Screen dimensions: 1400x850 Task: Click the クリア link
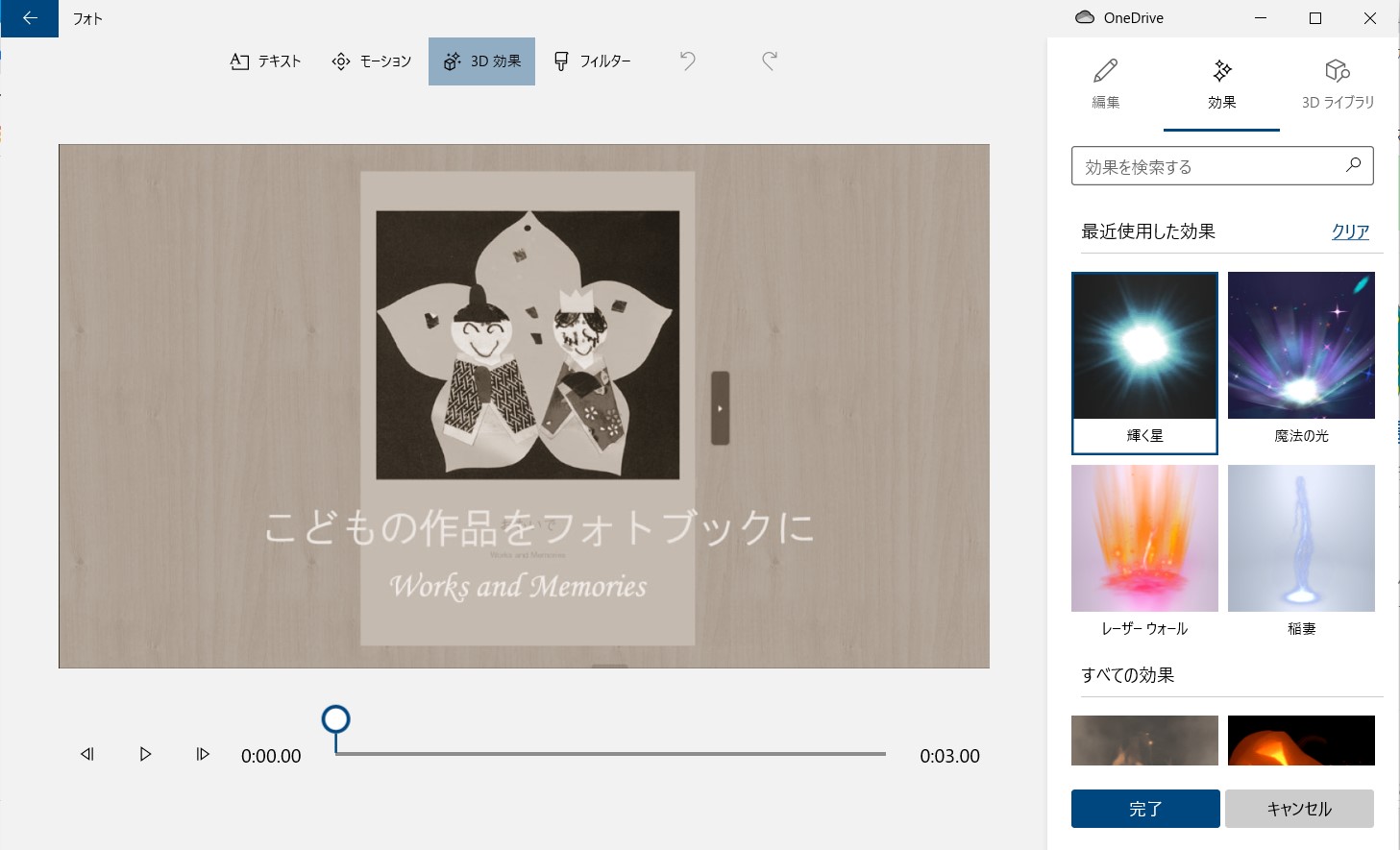click(1349, 231)
